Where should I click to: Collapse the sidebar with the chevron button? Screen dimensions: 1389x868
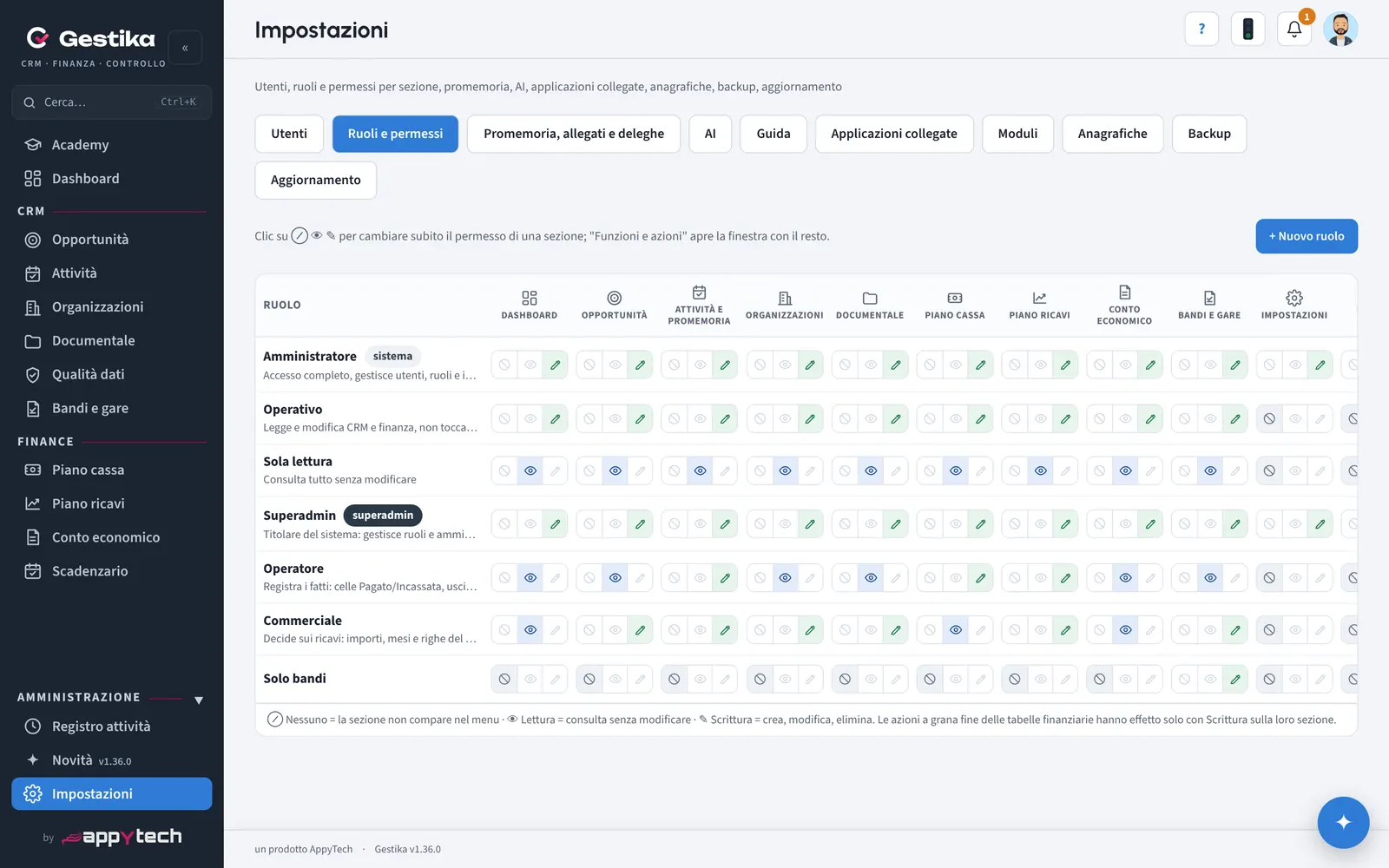click(x=185, y=48)
